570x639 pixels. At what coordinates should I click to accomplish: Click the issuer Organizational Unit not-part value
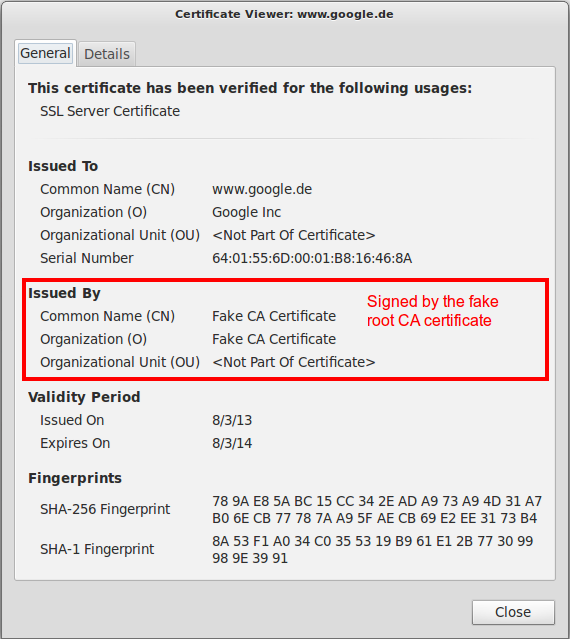294,362
